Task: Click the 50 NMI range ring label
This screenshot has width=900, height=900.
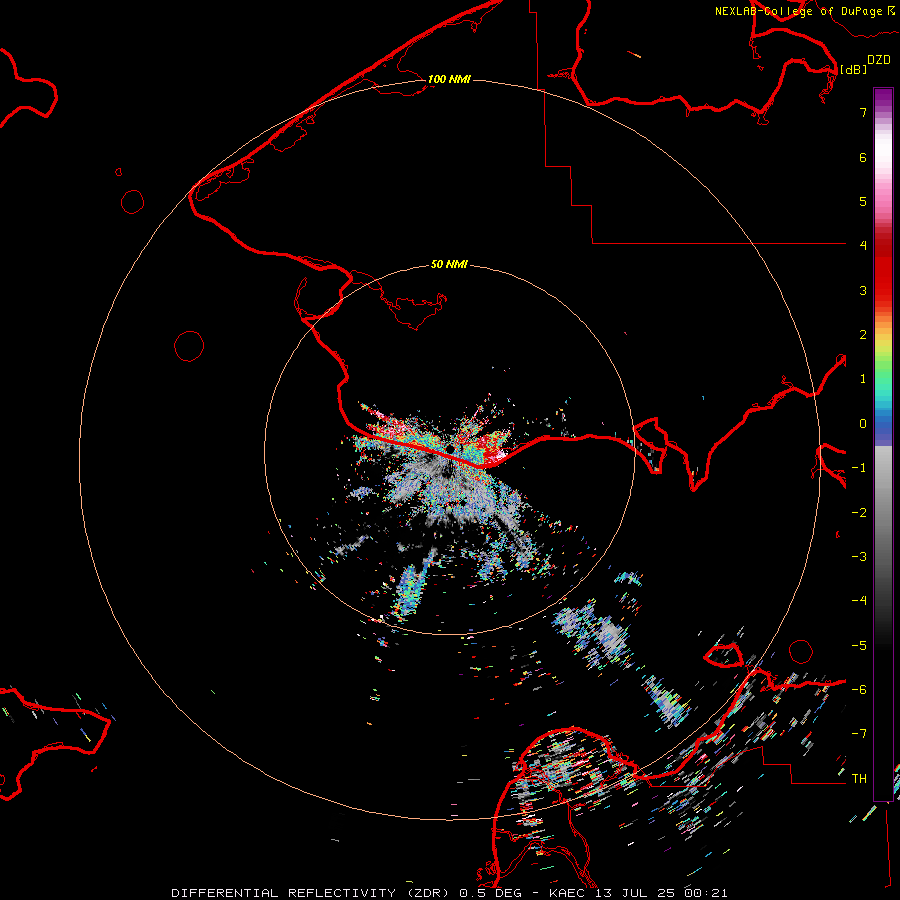Action: pos(449,264)
